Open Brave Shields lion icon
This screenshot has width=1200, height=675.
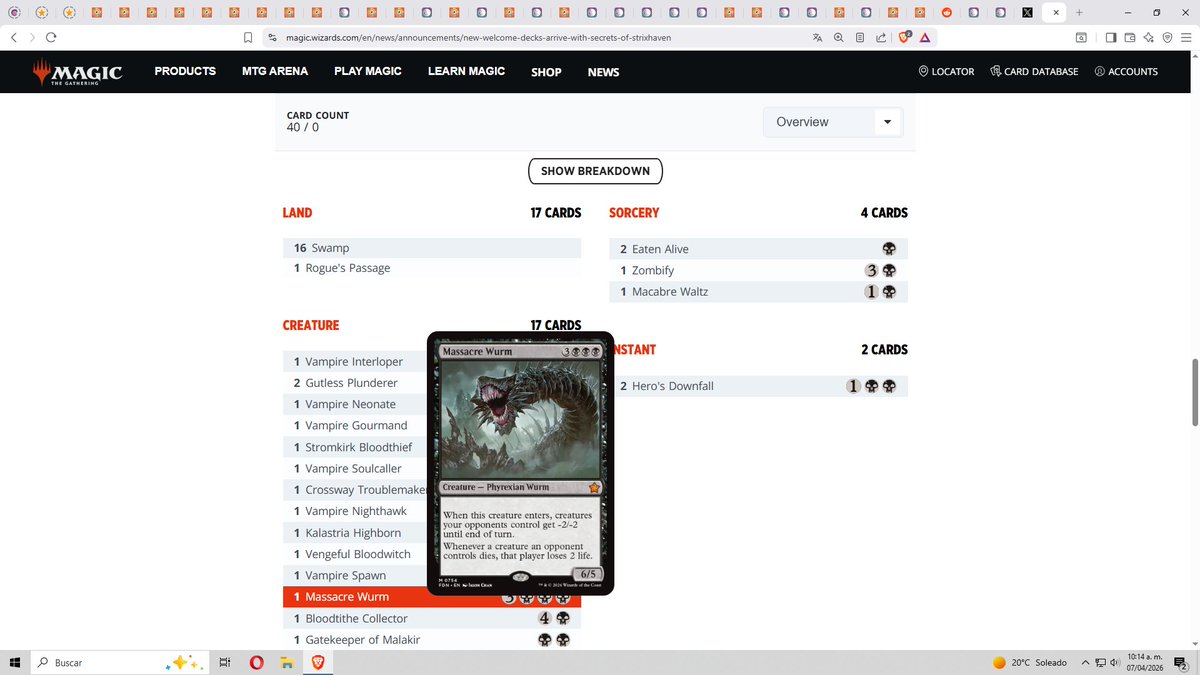coord(904,37)
